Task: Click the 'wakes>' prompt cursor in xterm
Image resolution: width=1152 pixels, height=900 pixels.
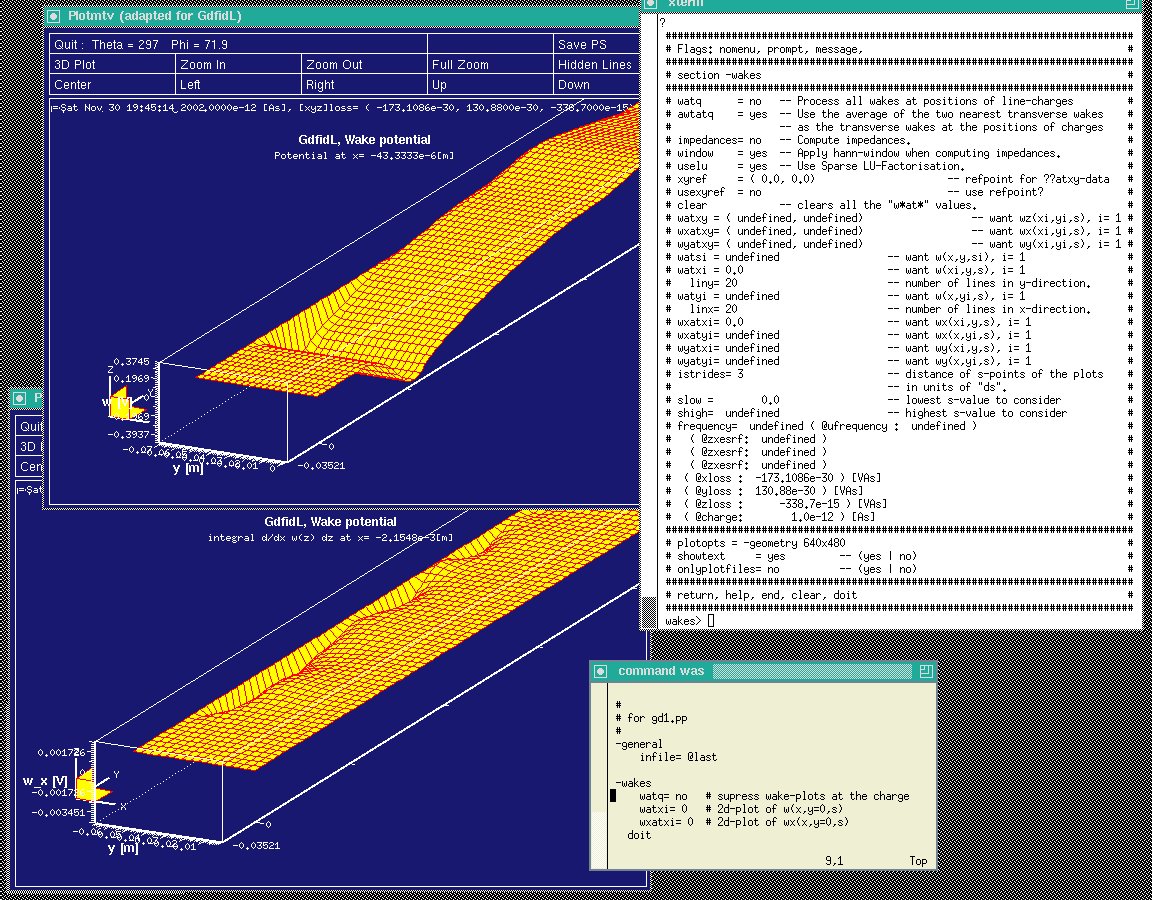Action: (710, 621)
